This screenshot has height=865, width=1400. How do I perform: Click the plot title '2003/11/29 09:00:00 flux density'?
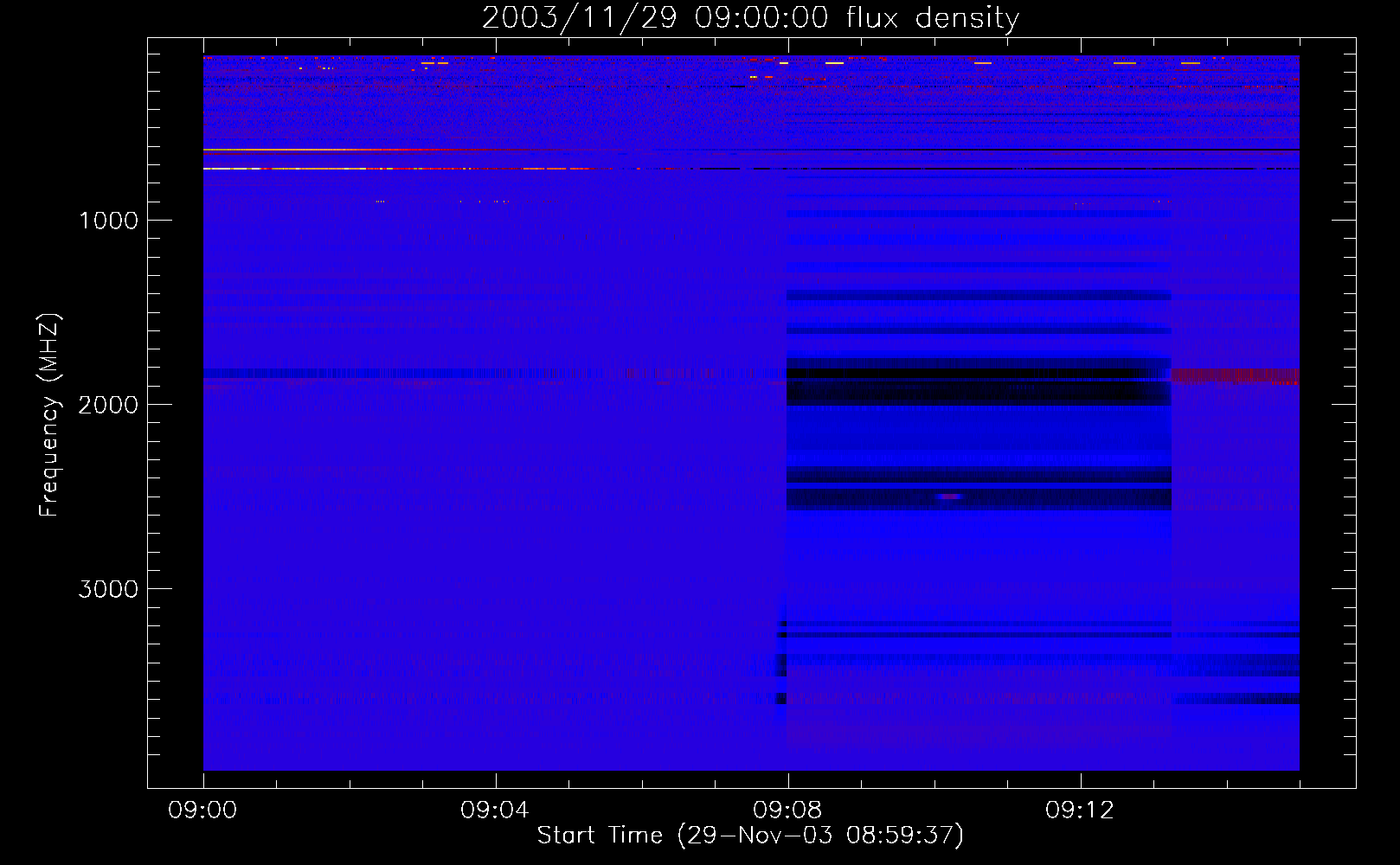[750, 17]
